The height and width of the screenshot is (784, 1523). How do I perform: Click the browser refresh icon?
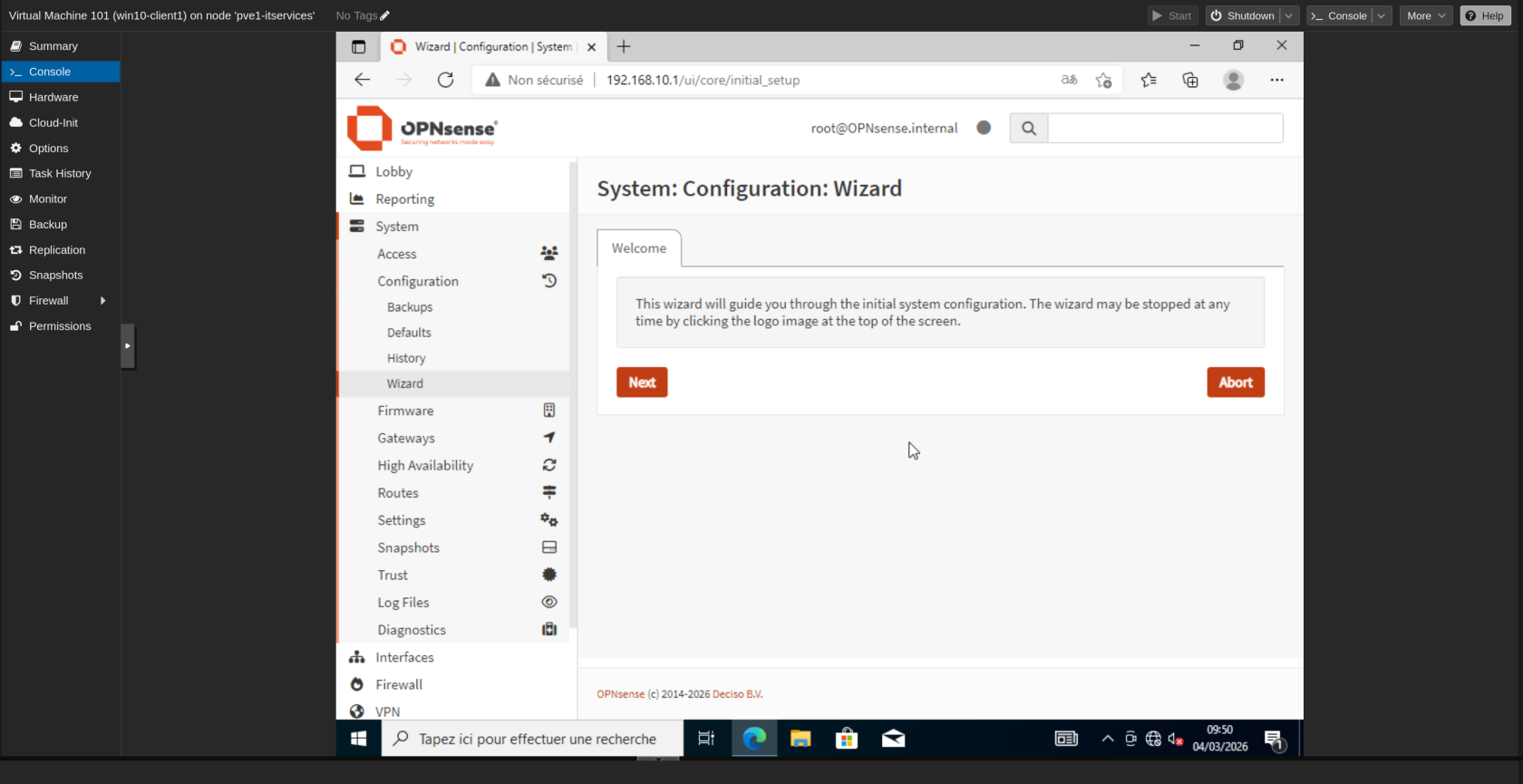pos(445,80)
